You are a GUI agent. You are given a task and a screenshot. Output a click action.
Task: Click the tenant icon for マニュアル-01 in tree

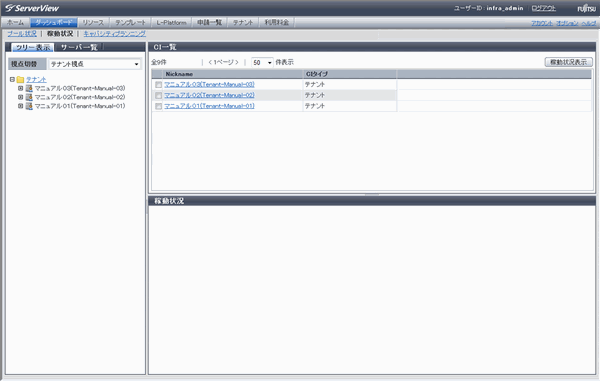coord(29,106)
